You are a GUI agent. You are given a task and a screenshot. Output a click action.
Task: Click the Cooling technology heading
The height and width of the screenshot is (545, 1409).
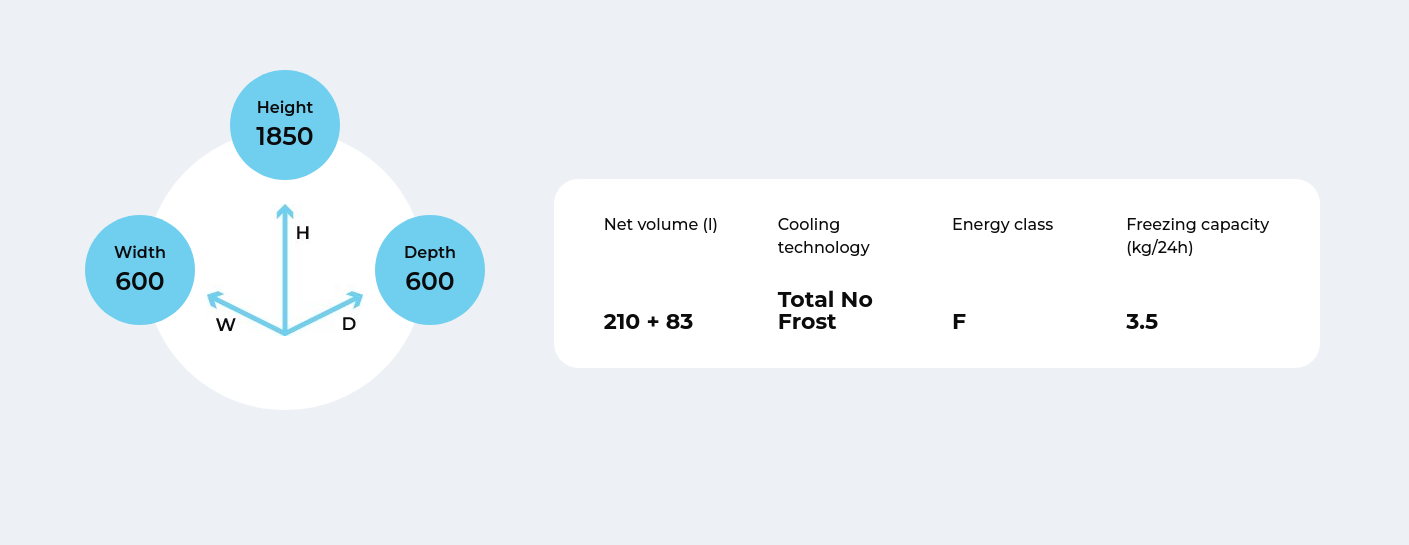click(824, 236)
